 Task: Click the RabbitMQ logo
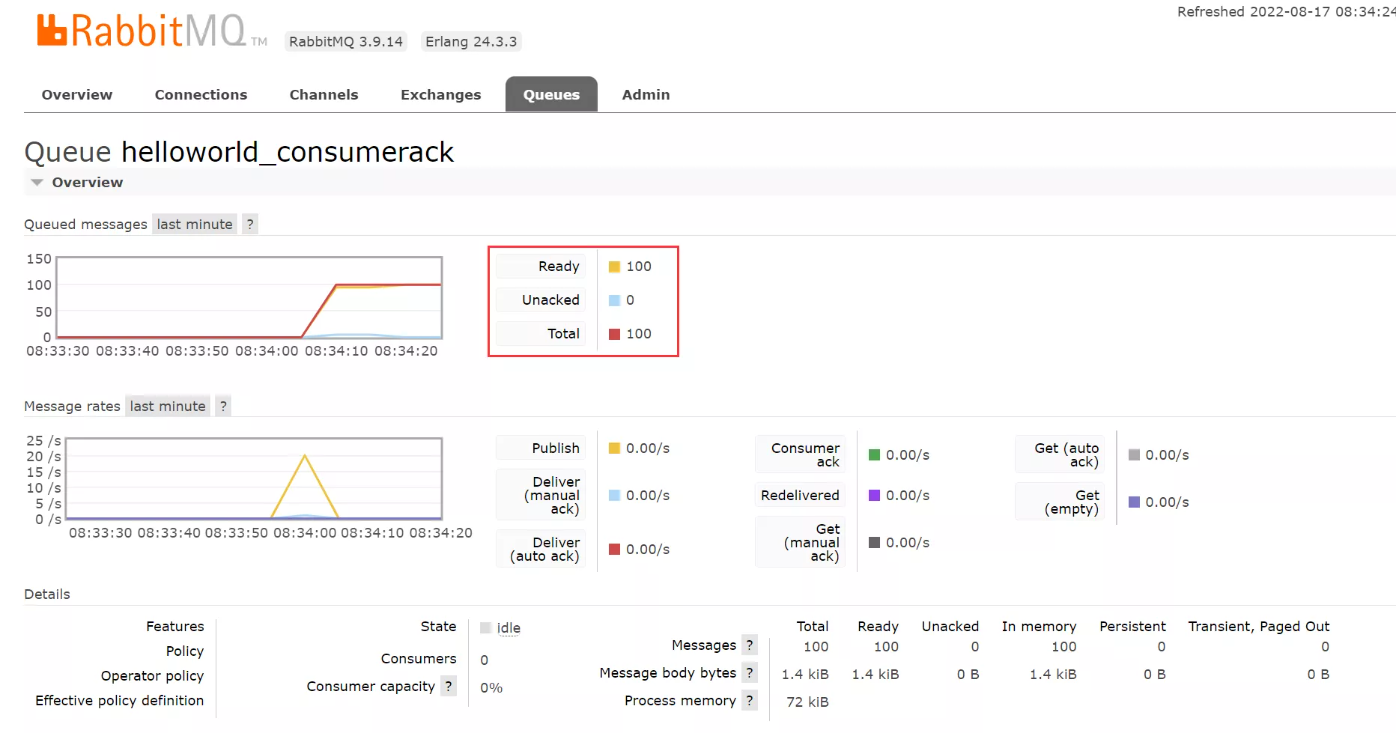point(152,30)
